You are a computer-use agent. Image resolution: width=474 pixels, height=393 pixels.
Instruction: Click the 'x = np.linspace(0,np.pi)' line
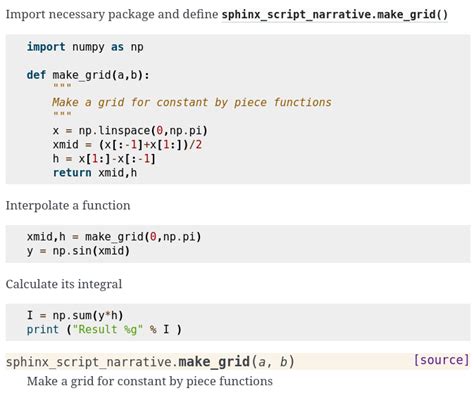[x=130, y=130]
